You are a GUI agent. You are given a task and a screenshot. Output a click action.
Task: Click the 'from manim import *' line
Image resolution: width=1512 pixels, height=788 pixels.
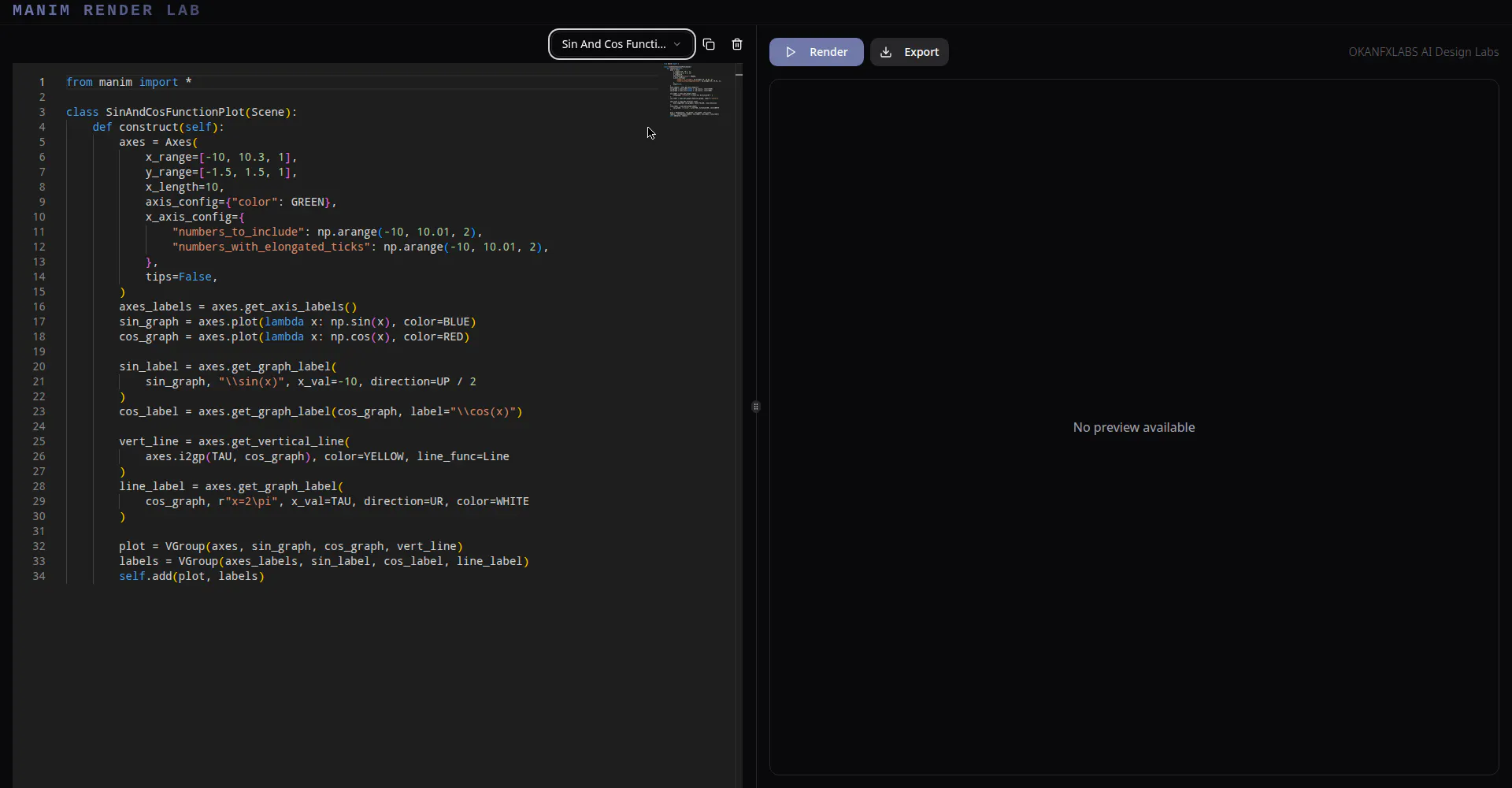(x=129, y=82)
